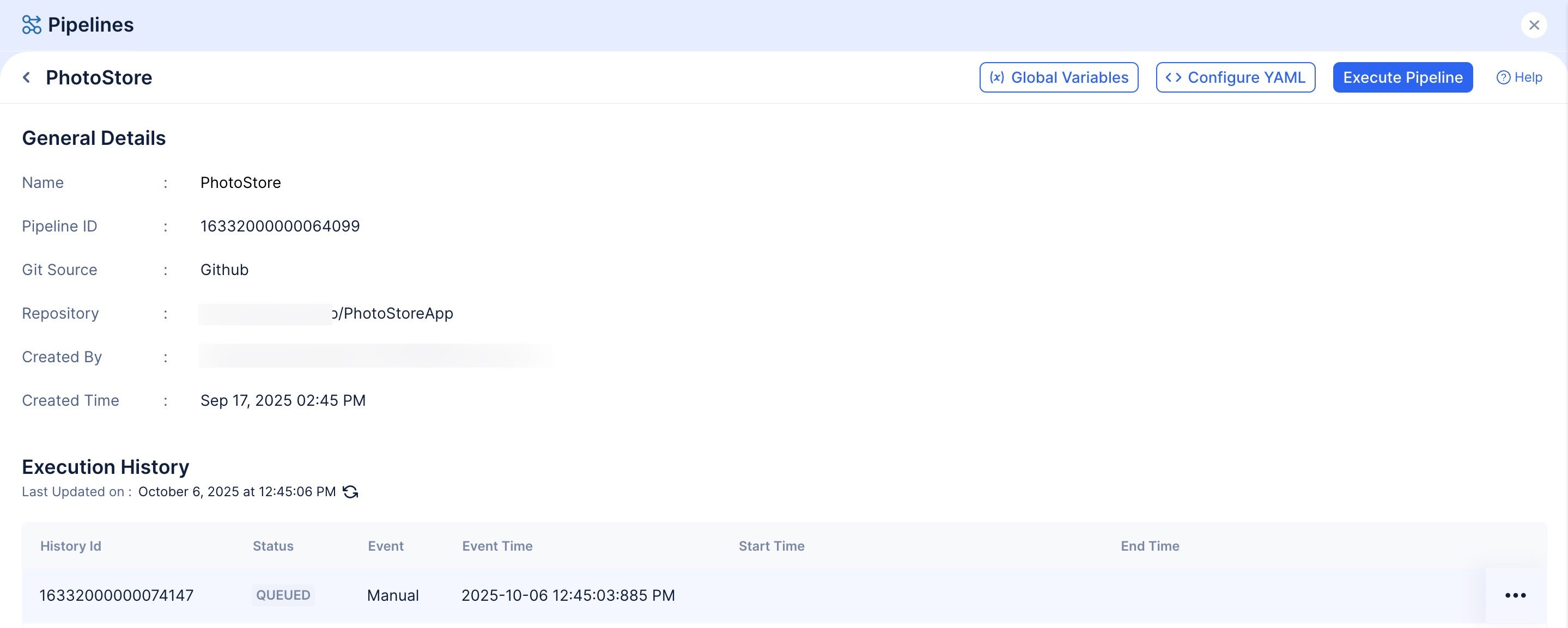Click the Event column header
Image resolution: width=1568 pixels, height=628 pixels.
coord(385,546)
